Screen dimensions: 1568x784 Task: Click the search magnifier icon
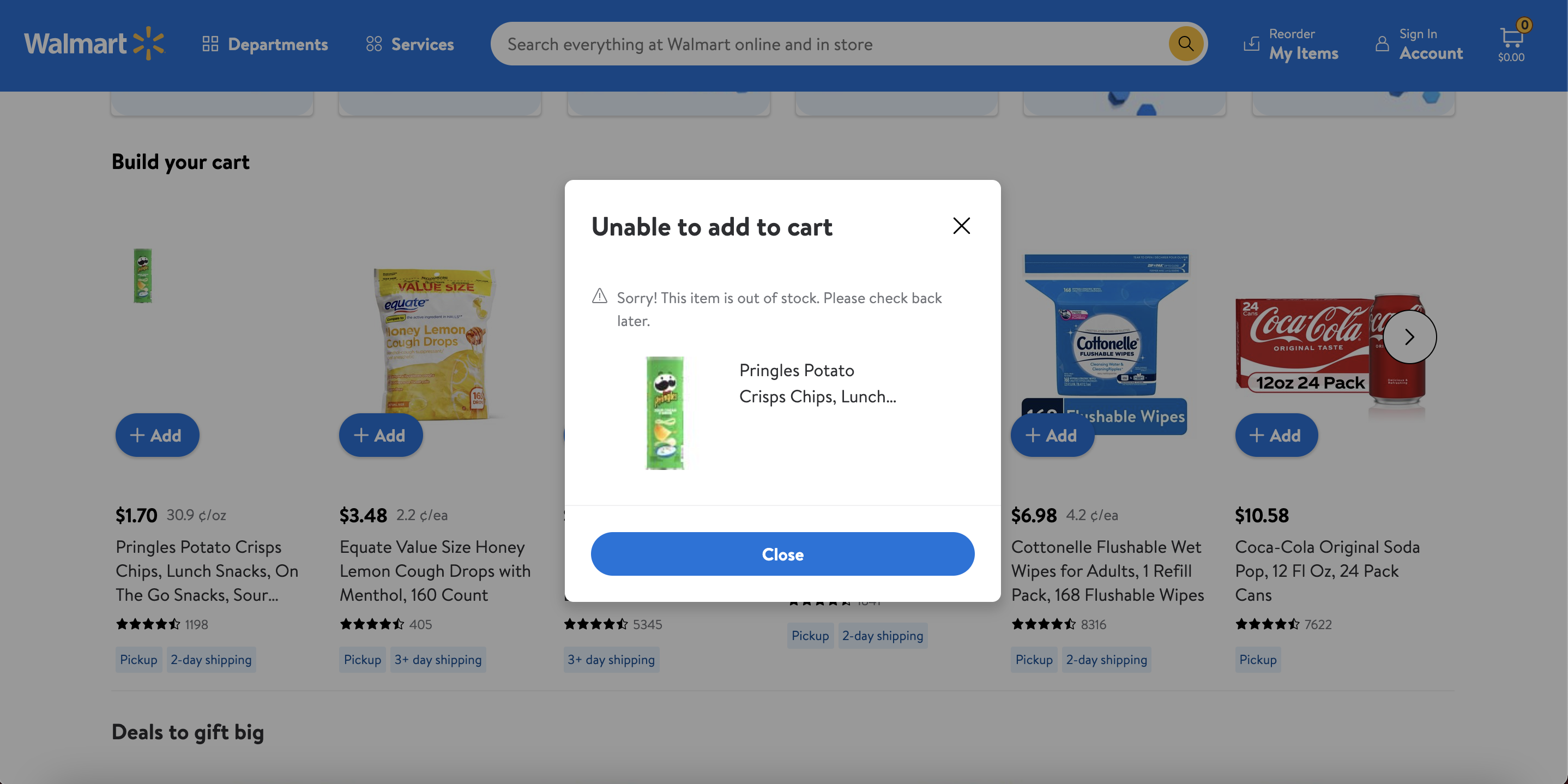click(x=1184, y=43)
